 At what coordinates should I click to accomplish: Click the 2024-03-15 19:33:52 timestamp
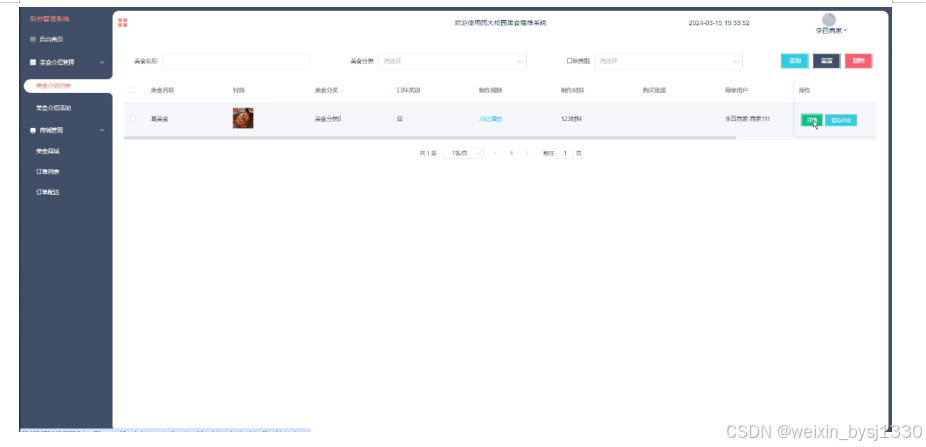[x=719, y=23]
